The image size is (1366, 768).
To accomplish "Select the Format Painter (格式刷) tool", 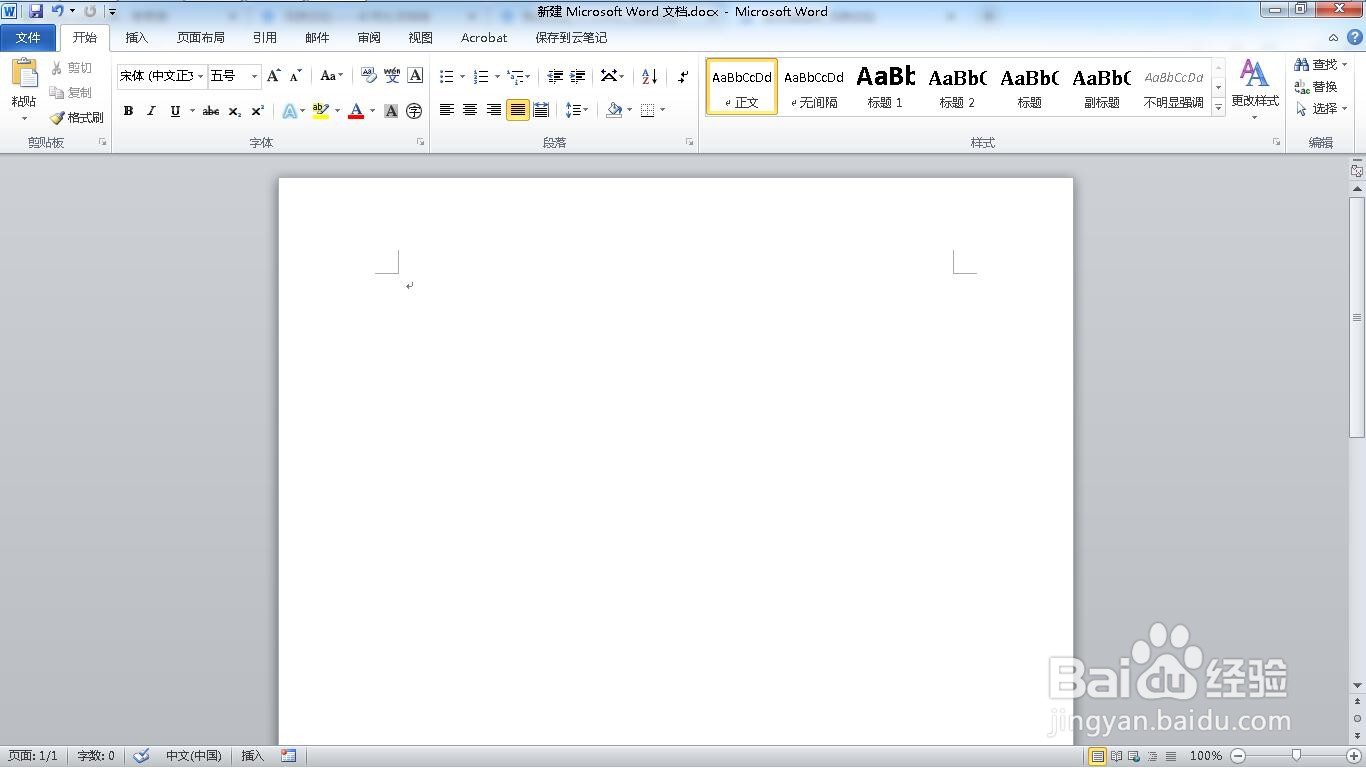I will click(x=77, y=117).
